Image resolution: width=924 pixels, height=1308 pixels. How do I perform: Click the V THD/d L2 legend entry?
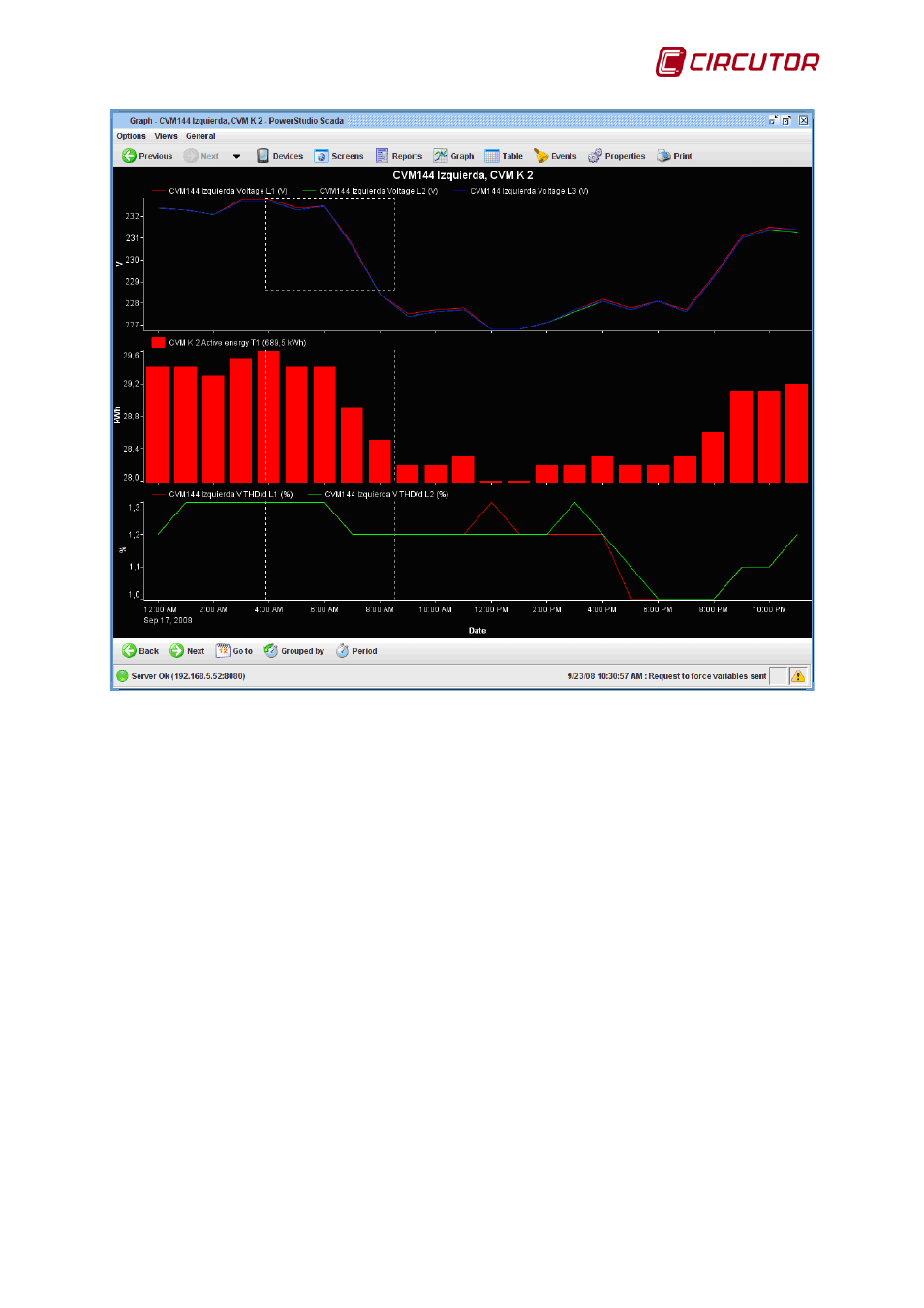pyautogui.click(x=379, y=494)
